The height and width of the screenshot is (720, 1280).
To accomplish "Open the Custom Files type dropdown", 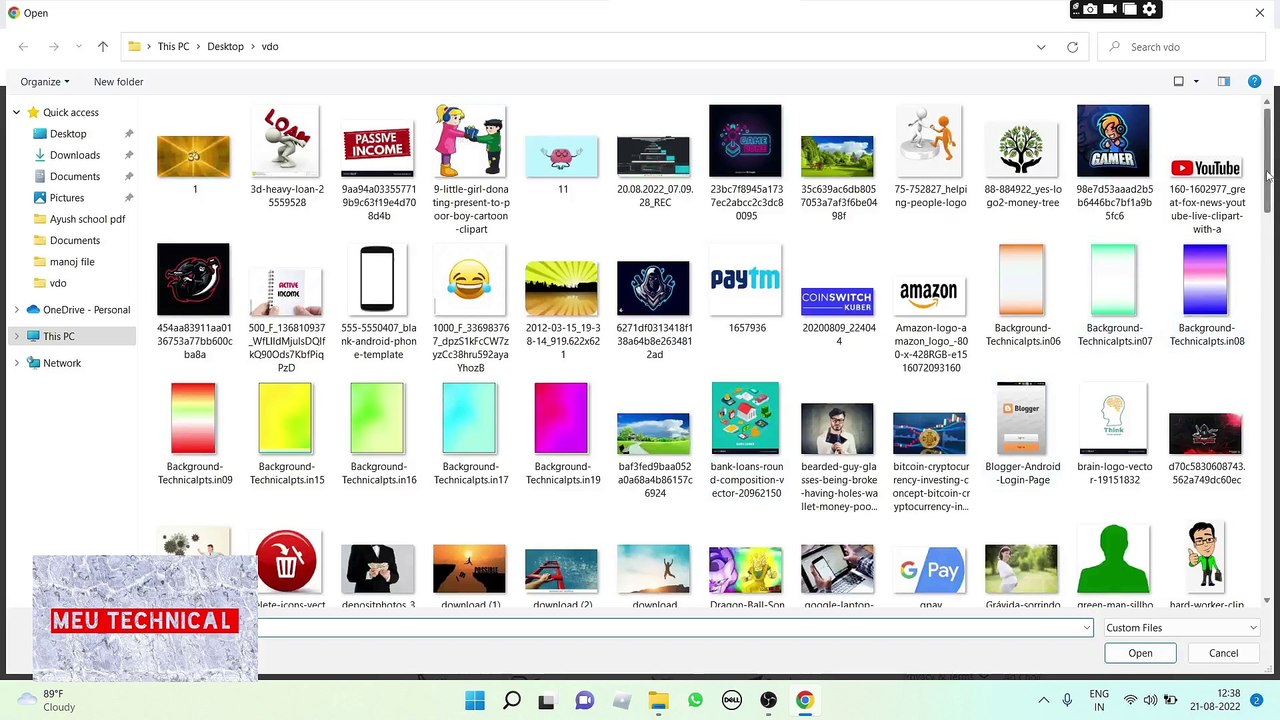I will click(1181, 628).
